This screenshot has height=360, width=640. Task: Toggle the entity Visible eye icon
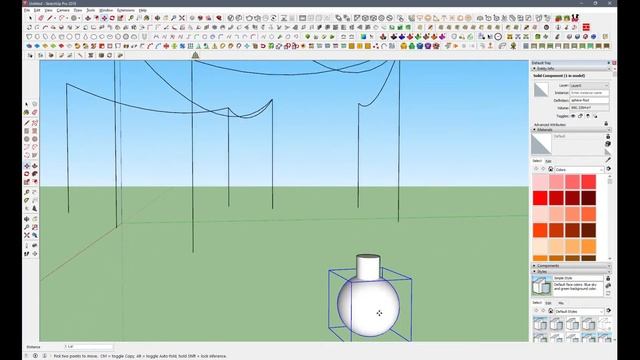click(x=573, y=116)
